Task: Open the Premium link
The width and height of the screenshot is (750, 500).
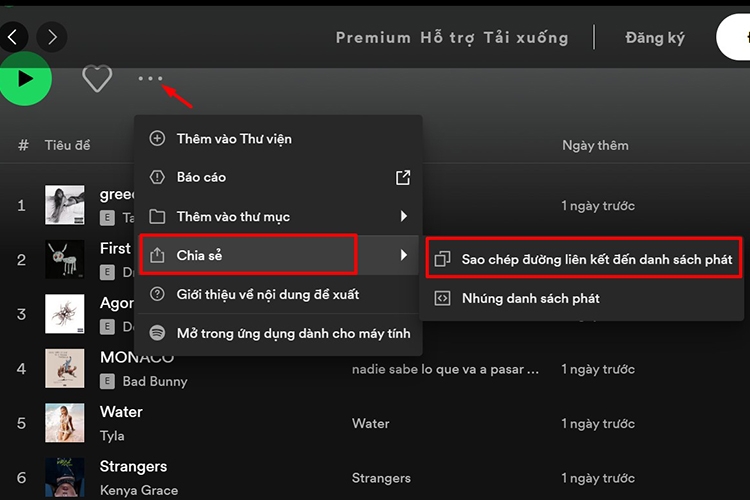Action: (373, 37)
